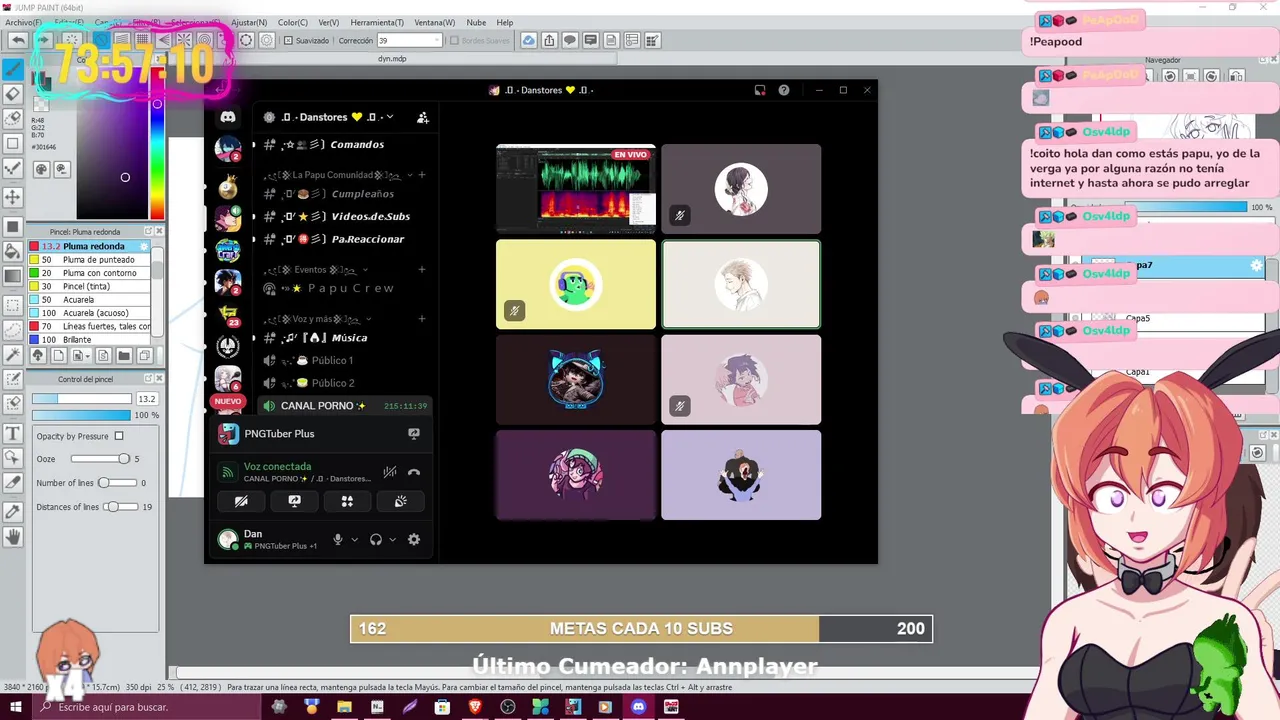Open the Windows Start menu

[x=16, y=707]
